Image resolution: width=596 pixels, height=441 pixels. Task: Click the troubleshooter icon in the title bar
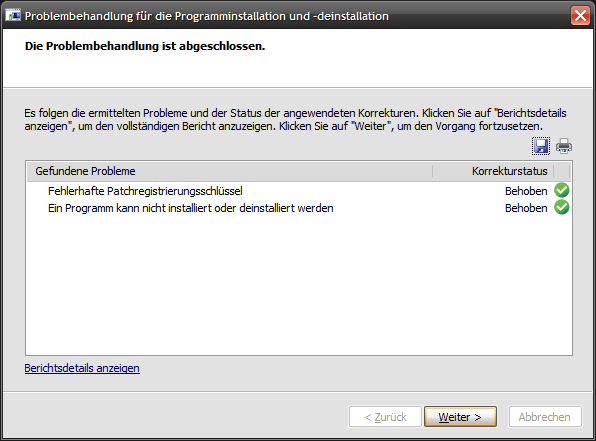tap(13, 16)
